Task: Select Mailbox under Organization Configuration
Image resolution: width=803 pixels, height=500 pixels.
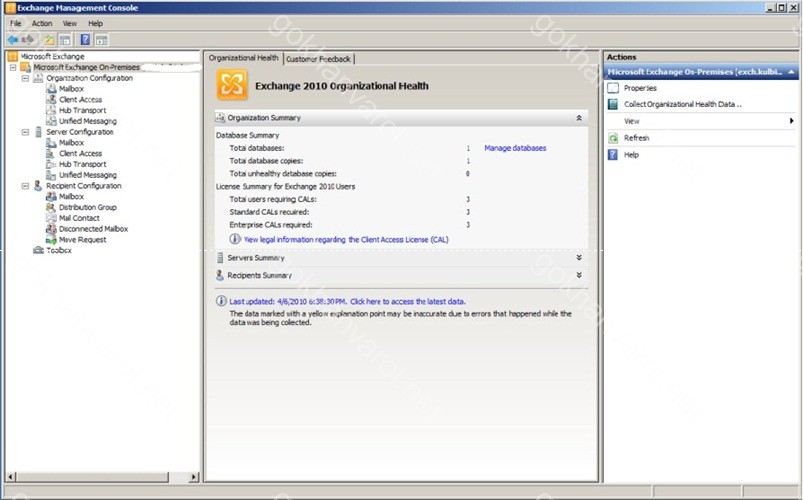Action: [71, 89]
